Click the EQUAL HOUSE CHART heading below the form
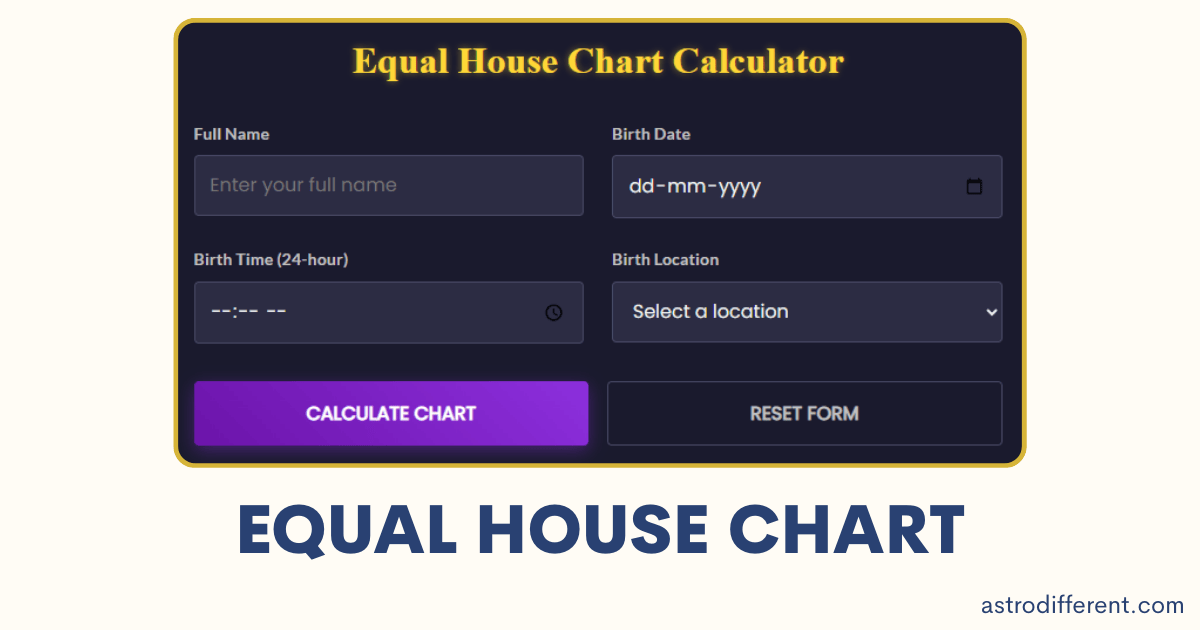1200x630 pixels. pos(600,530)
